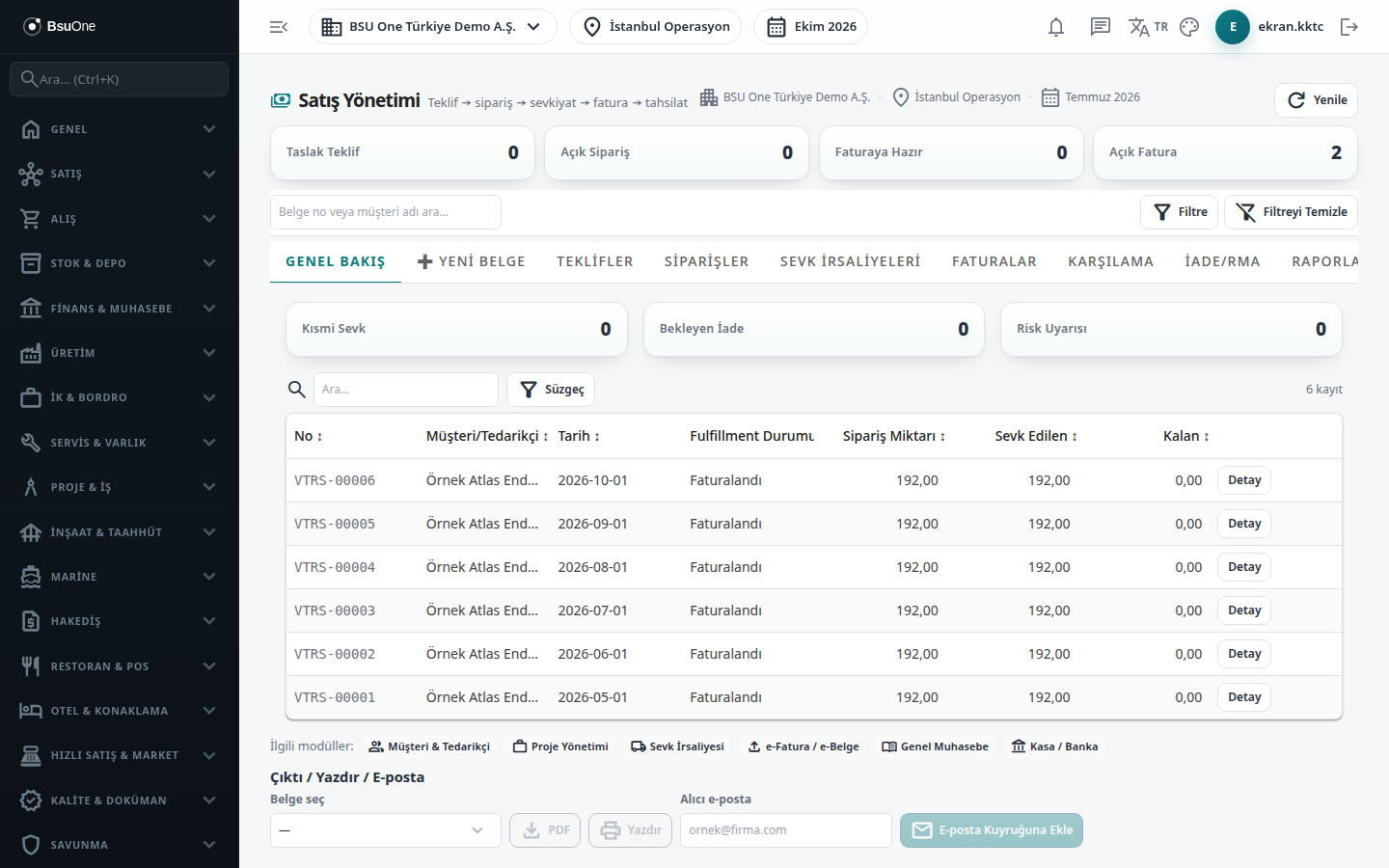
Task: Switch to the Siparişler tab
Action: tap(707, 261)
